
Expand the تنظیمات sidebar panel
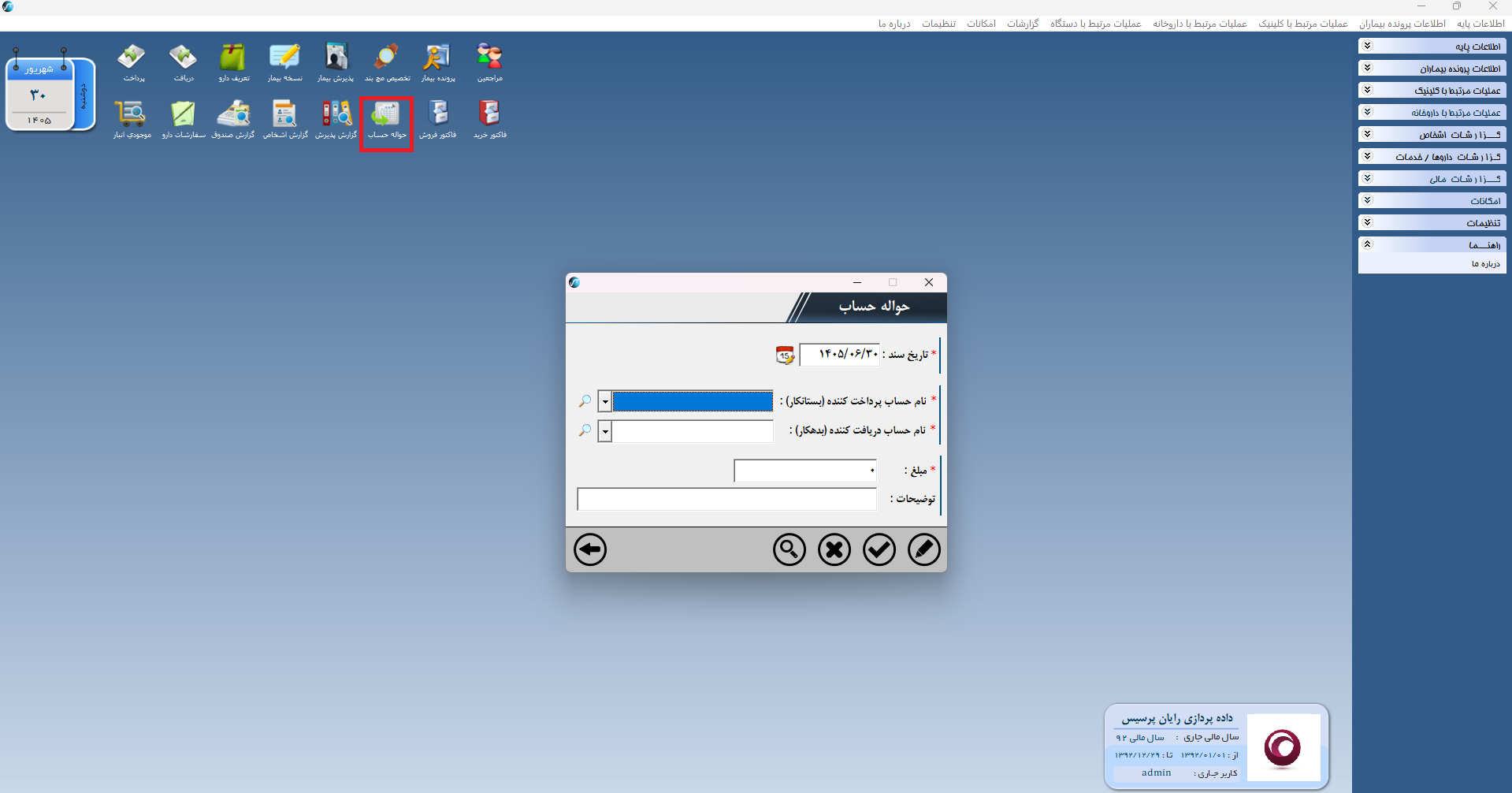(x=1432, y=223)
